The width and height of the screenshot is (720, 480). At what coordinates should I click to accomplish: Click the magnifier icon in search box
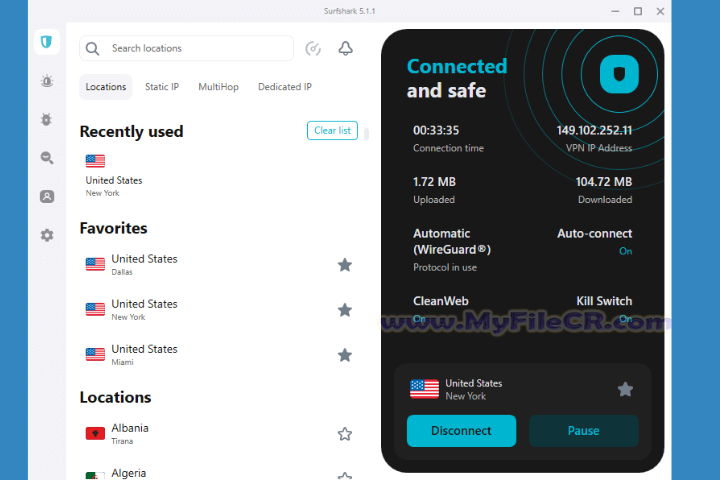pos(92,49)
